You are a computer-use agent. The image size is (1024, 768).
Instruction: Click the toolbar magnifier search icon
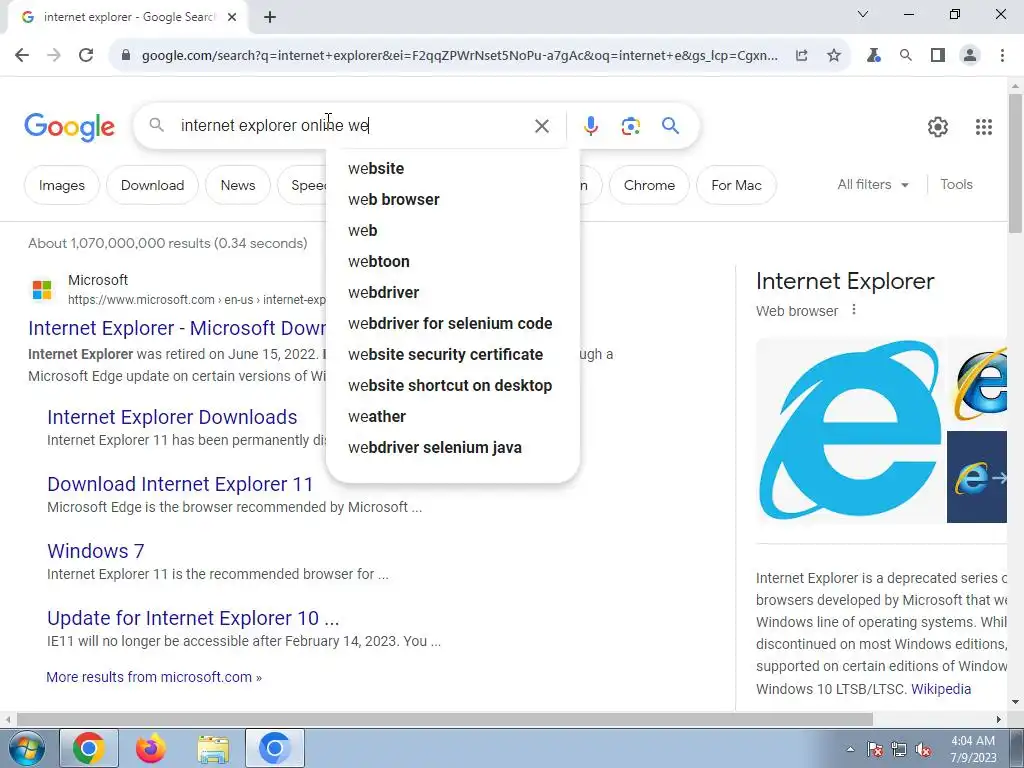coord(905,56)
